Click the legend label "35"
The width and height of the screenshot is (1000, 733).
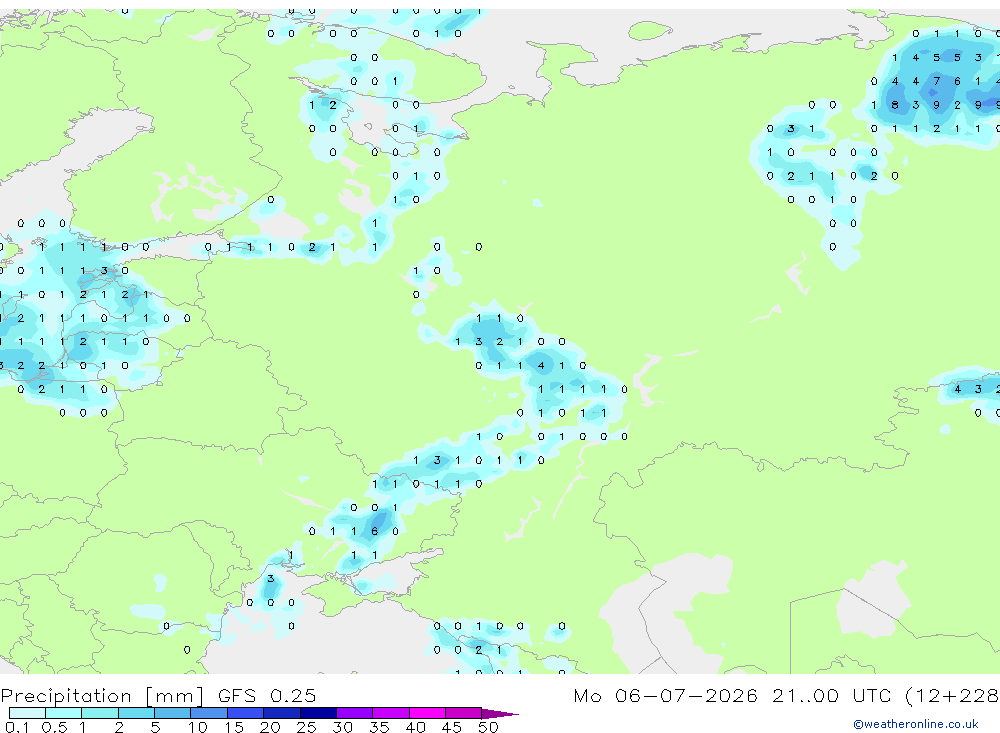click(x=379, y=727)
